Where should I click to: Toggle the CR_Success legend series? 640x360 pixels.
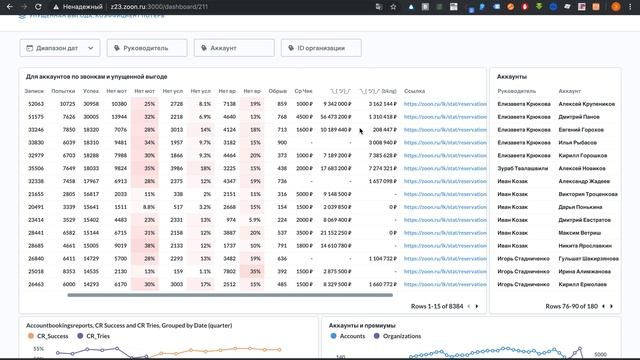coord(48,336)
